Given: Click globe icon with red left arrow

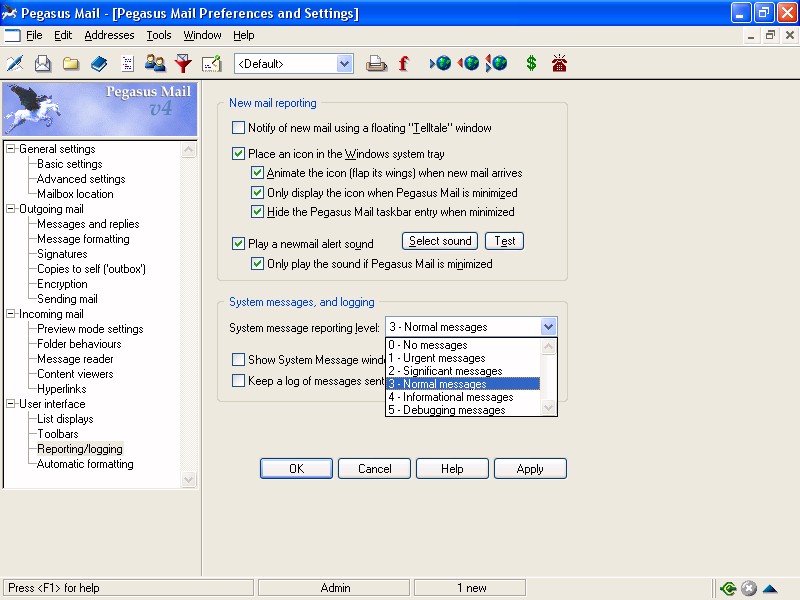Looking at the screenshot, I should [468, 63].
